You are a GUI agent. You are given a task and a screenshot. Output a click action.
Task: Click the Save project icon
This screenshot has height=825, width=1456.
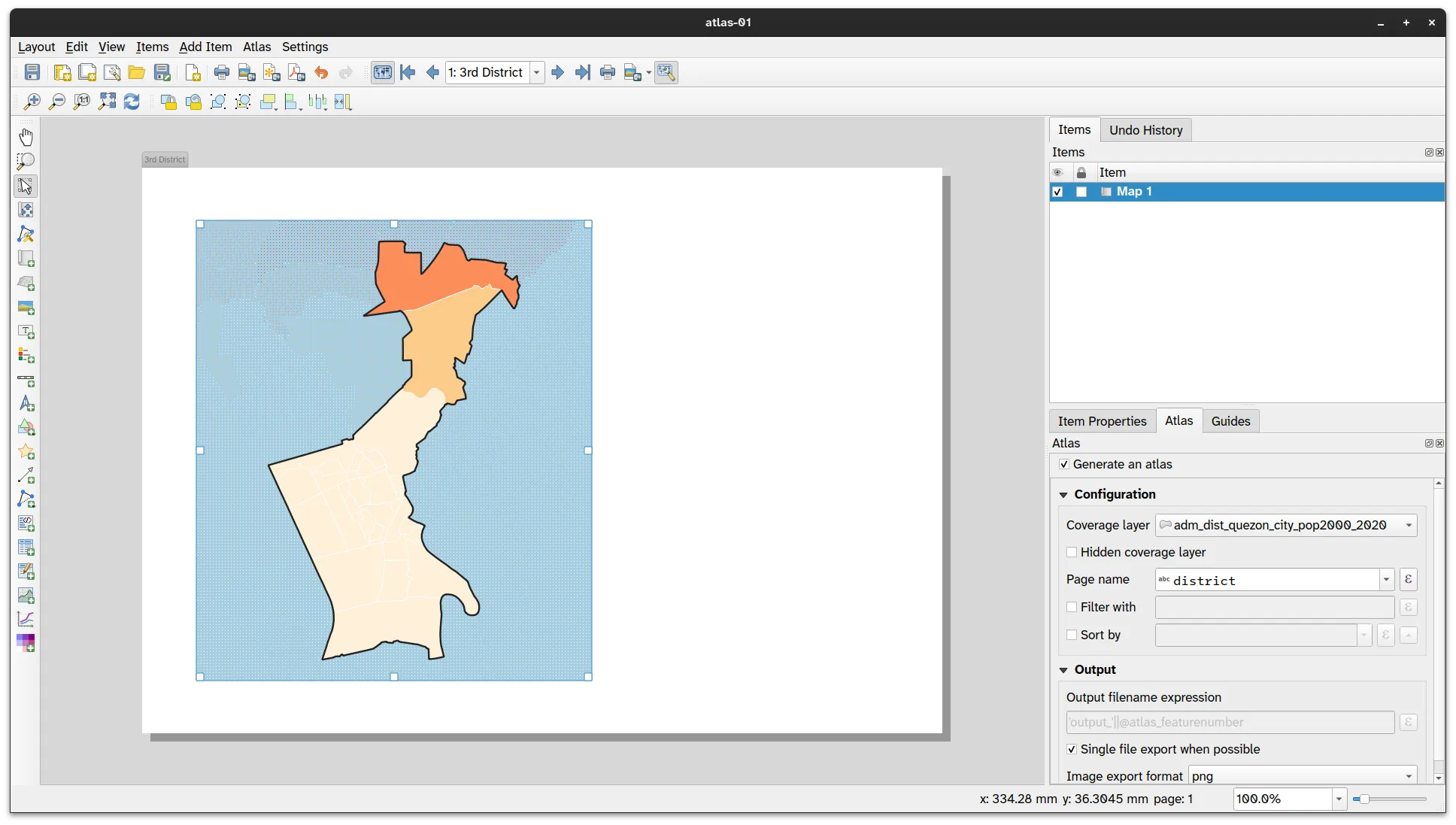click(32, 73)
